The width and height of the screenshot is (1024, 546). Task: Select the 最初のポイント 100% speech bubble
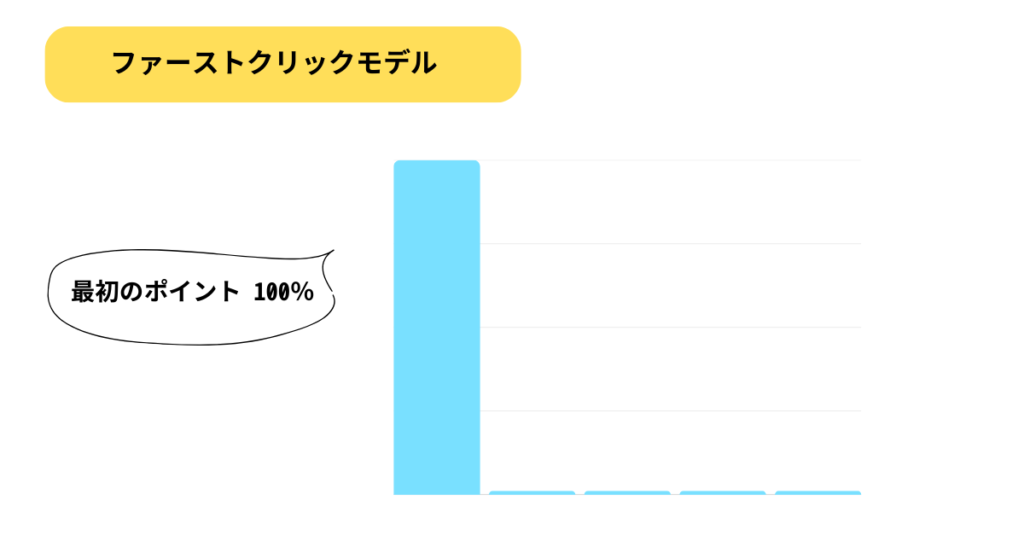(x=191, y=297)
